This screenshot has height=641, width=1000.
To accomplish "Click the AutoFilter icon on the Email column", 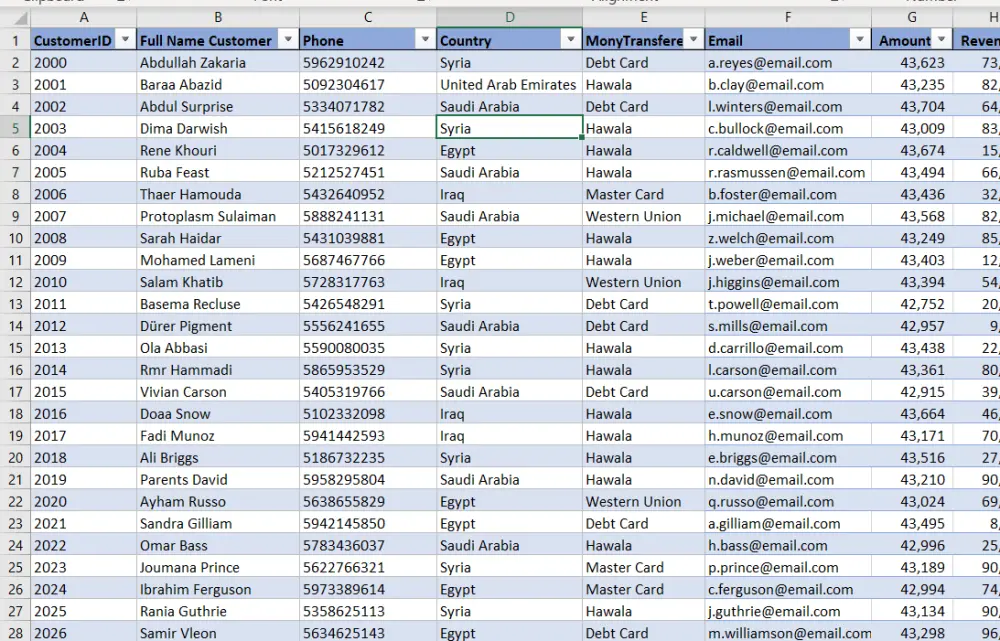I will pyautogui.click(x=858, y=41).
